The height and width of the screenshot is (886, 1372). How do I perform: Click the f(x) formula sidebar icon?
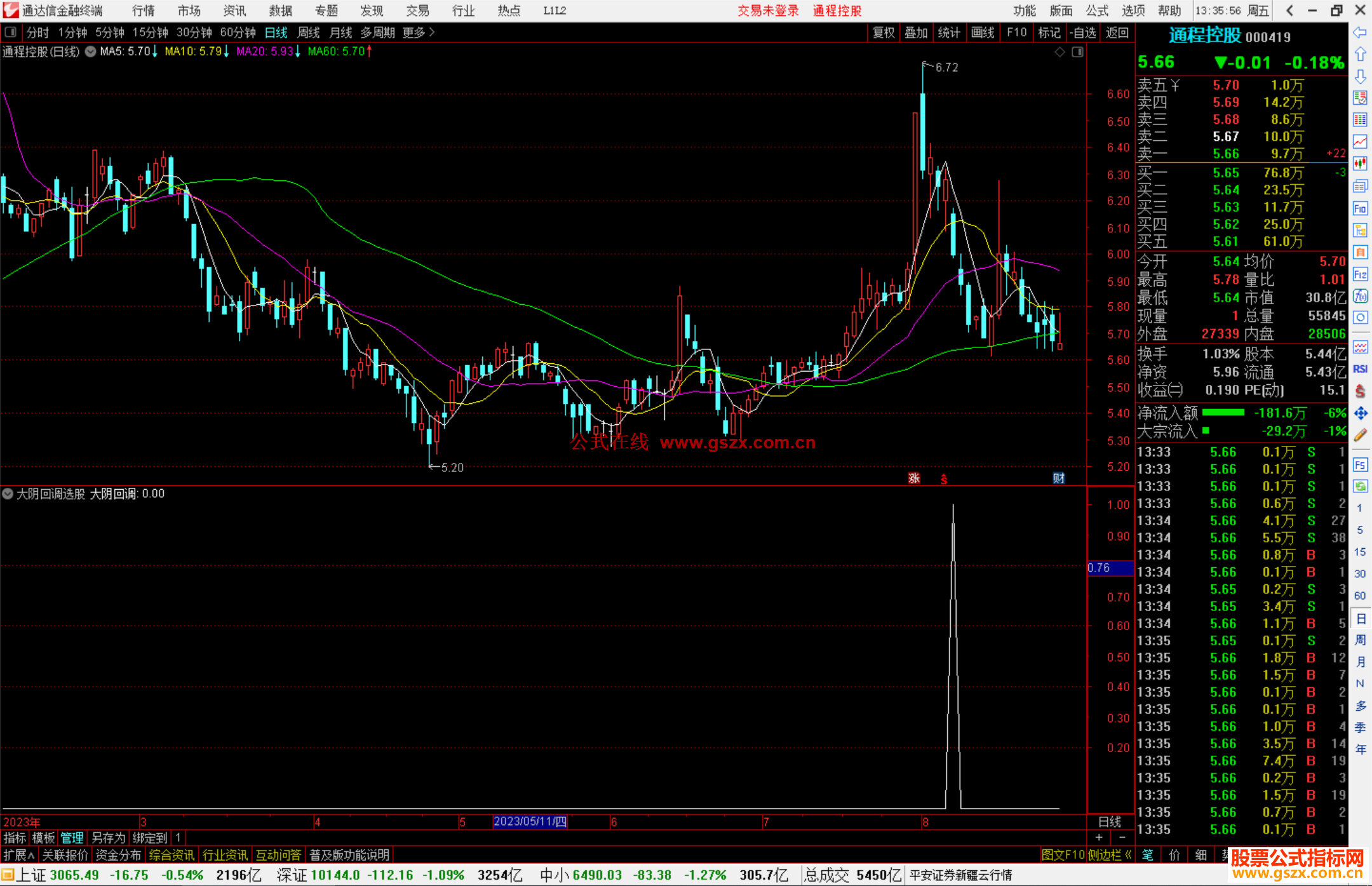pos(1360,296)
